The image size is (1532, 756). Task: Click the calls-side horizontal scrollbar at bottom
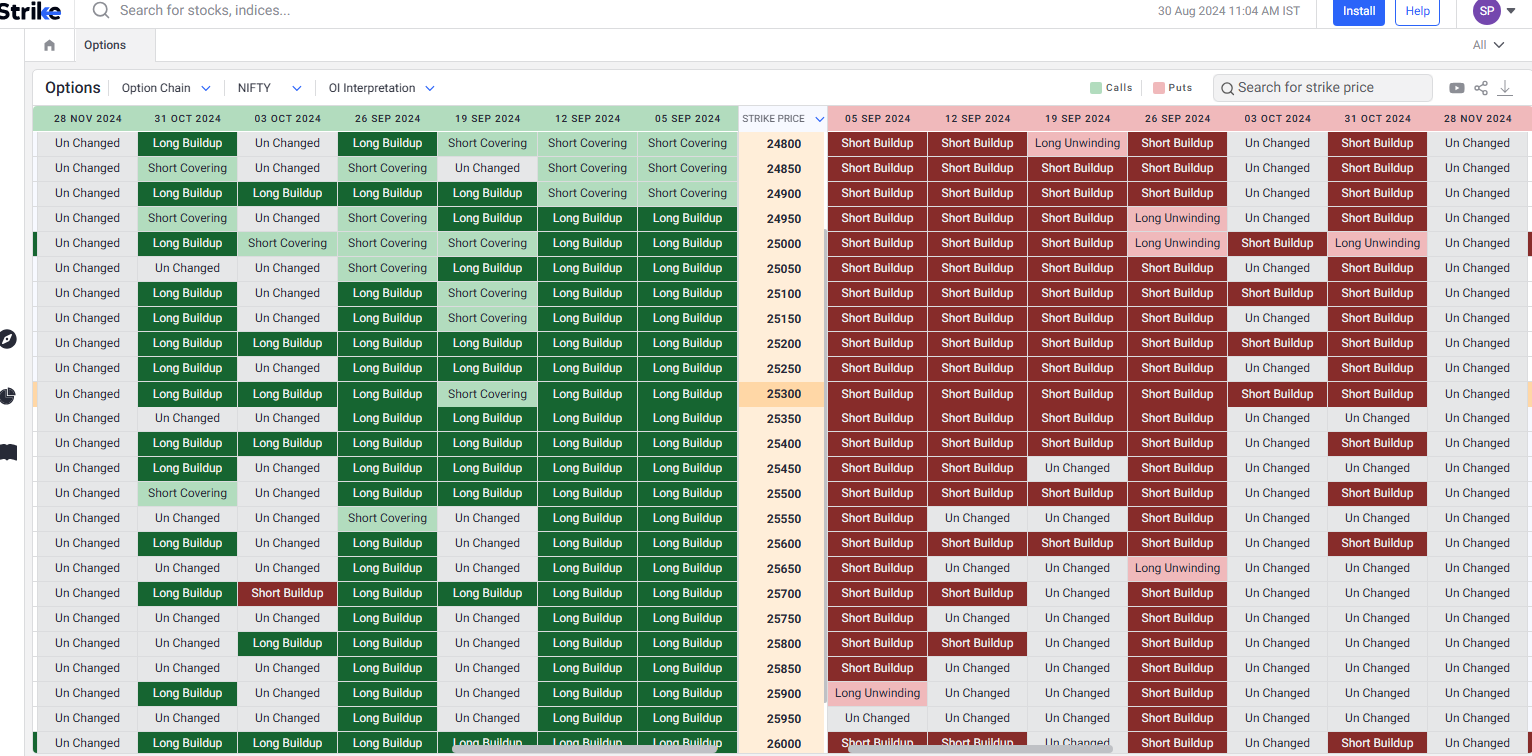[585, 747]
